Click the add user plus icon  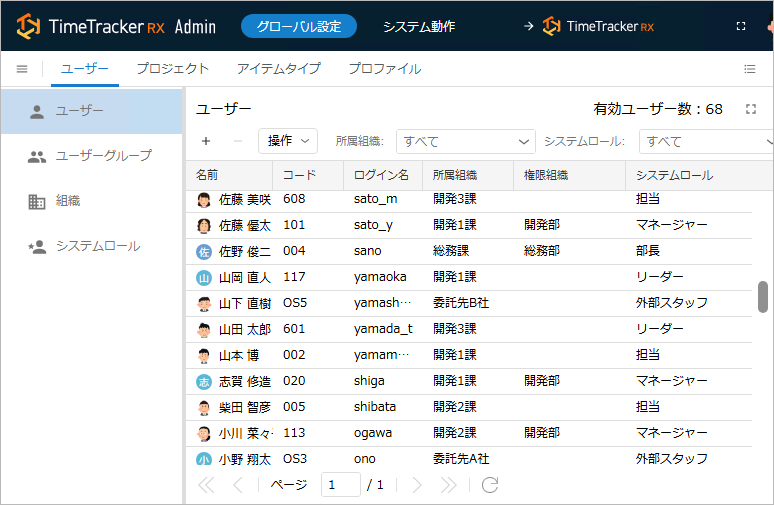[x=206, y=141]
